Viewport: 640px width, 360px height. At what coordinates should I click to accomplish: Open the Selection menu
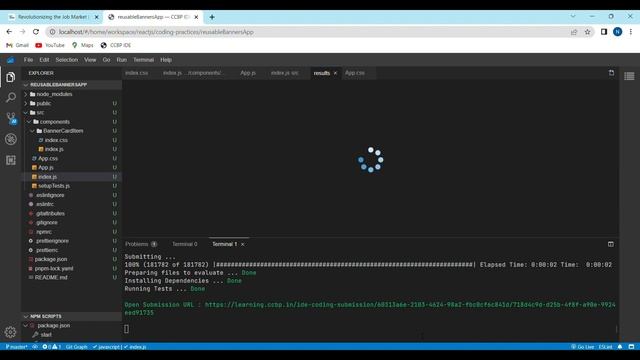(67, 60)
